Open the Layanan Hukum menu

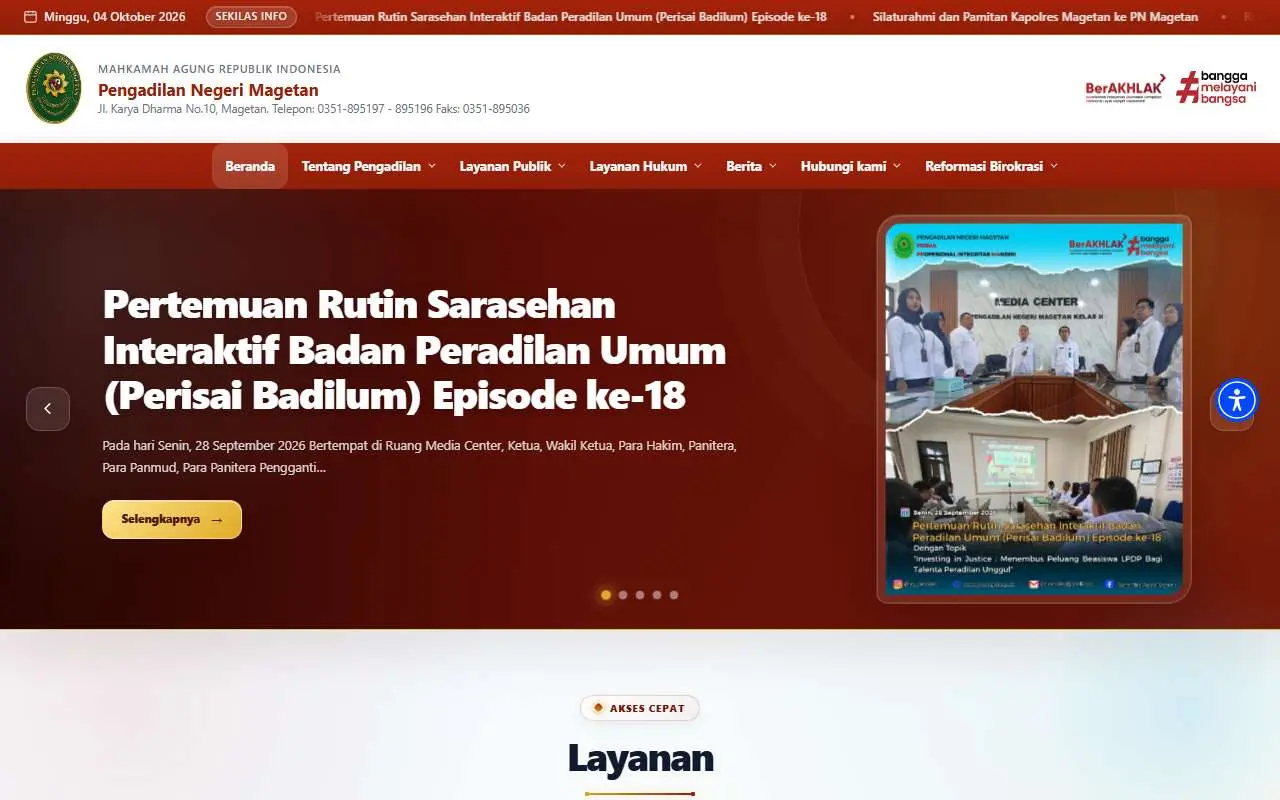[x=646, y=166]
